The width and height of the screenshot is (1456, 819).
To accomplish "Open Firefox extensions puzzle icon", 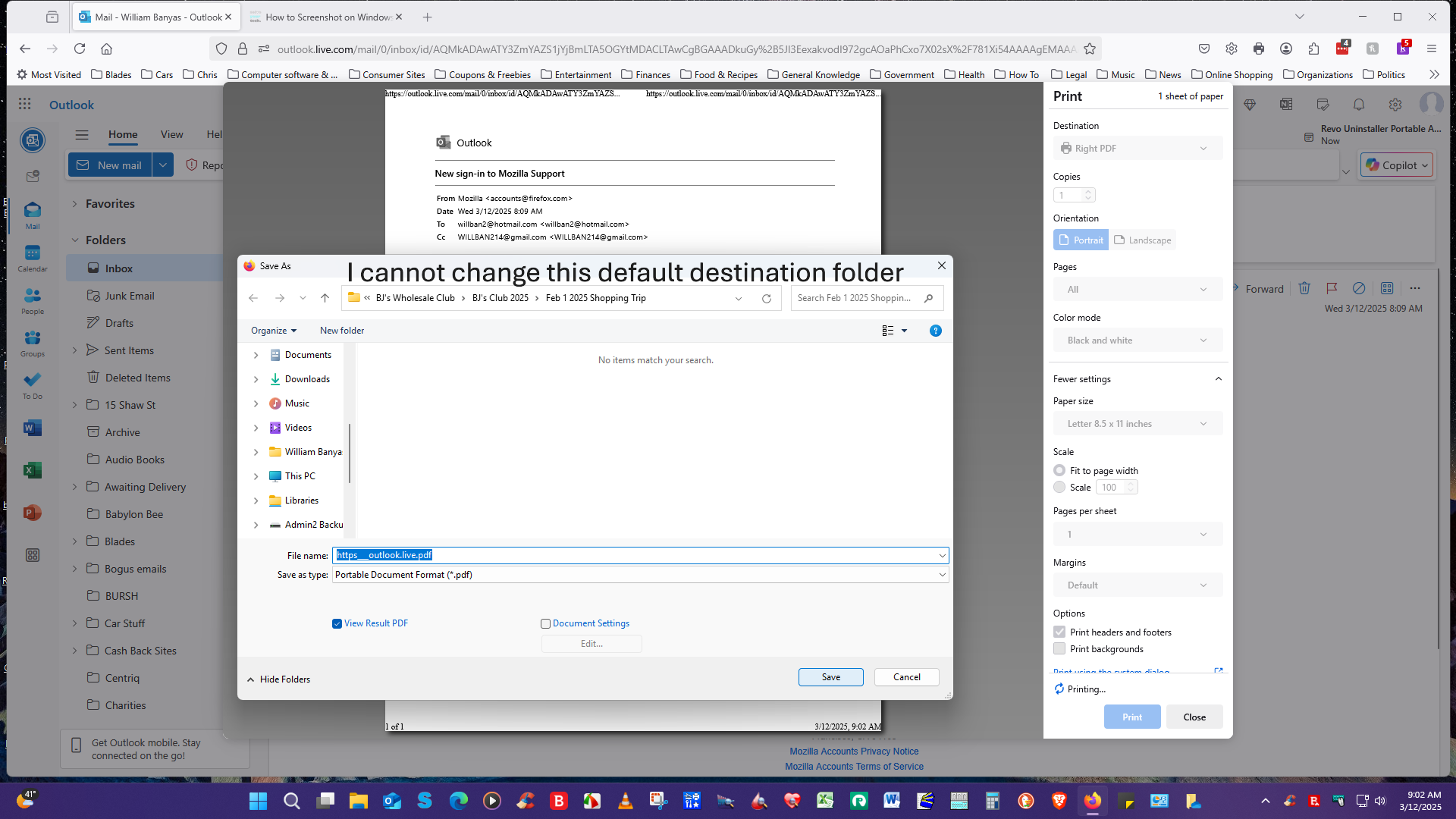I will pyautogui.click(x=1313, y=49).
